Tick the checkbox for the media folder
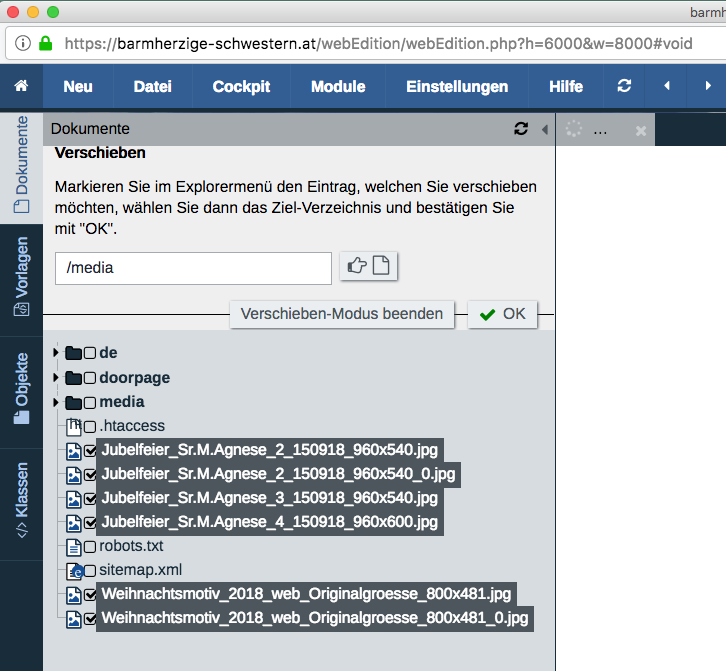 (x=90, y=403)
